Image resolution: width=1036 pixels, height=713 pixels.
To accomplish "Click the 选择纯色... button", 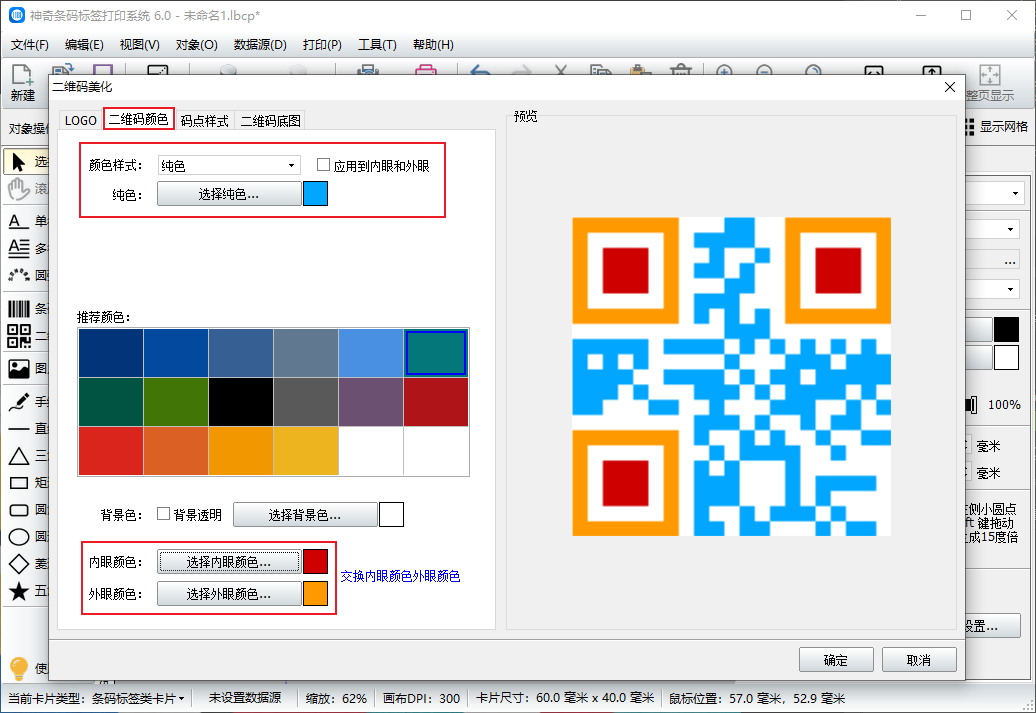I will pos(229,194).
